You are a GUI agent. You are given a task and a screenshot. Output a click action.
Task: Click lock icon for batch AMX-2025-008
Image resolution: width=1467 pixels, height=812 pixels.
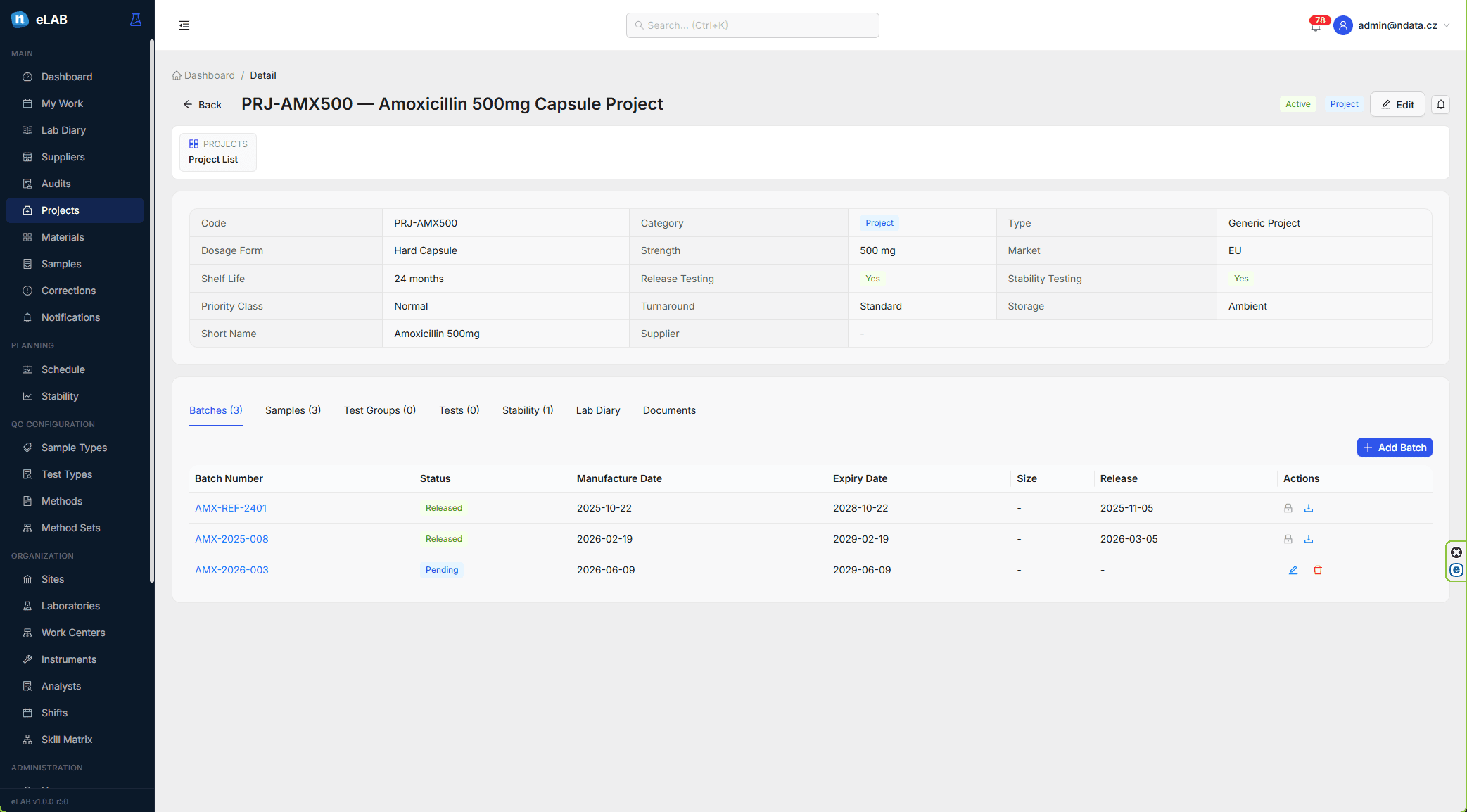pyautogui.click(x=1288, y=539)
